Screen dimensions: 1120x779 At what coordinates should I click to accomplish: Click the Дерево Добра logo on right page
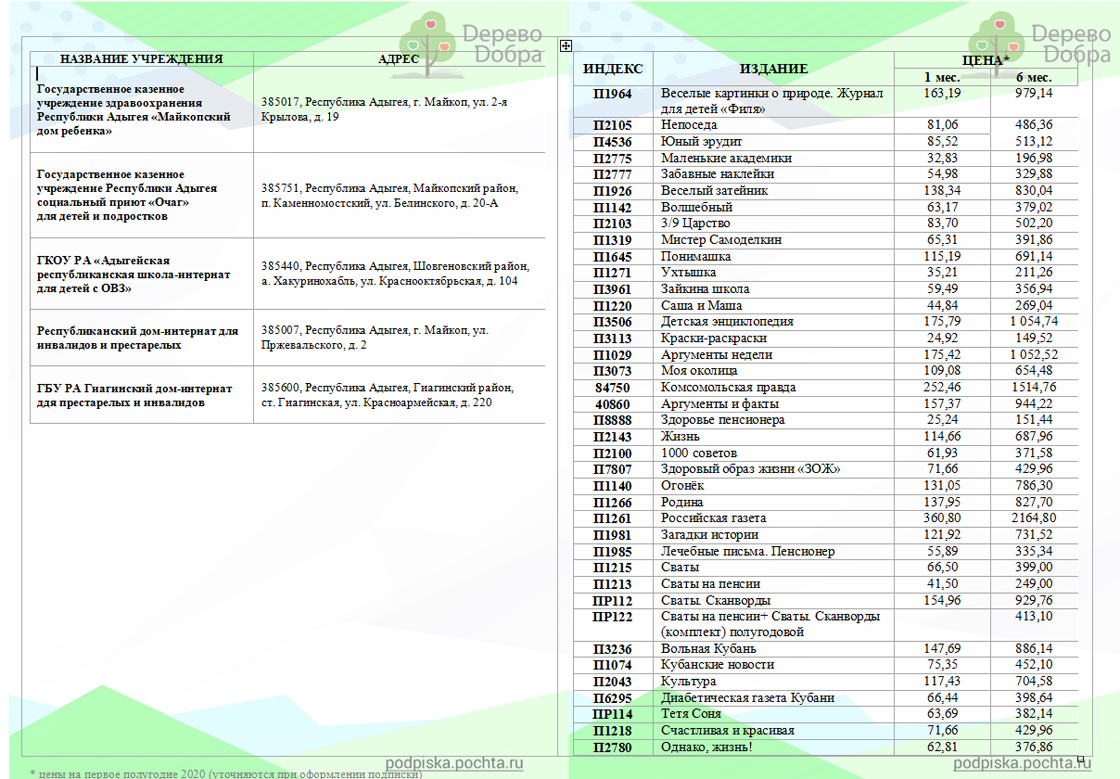[1040, 44]
